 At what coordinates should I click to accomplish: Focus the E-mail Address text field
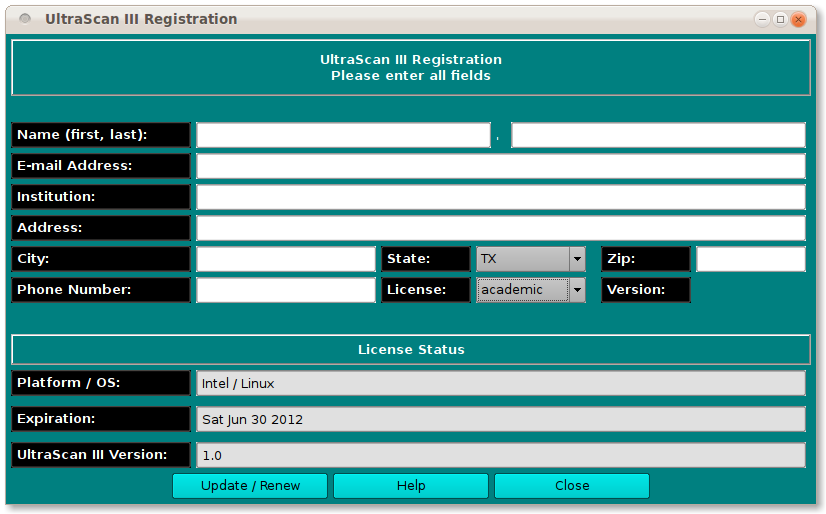point(500,166)
